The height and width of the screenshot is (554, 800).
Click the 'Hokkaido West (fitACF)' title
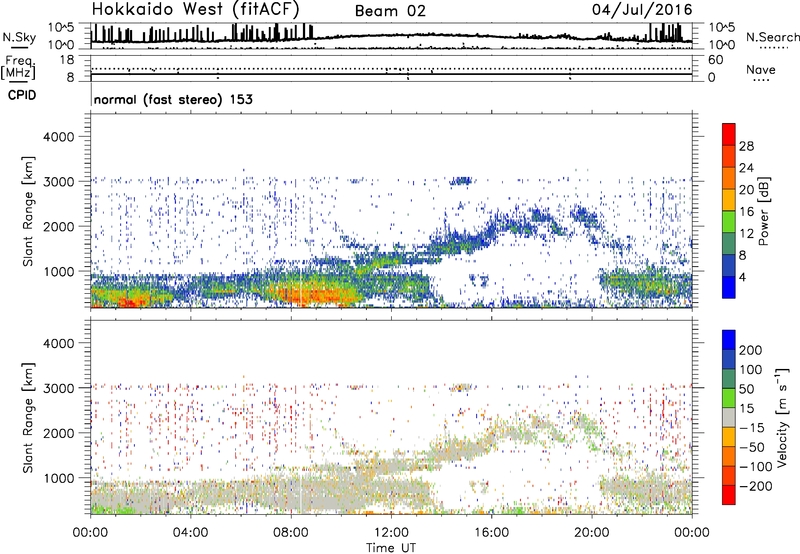click(x=195, y=9)
